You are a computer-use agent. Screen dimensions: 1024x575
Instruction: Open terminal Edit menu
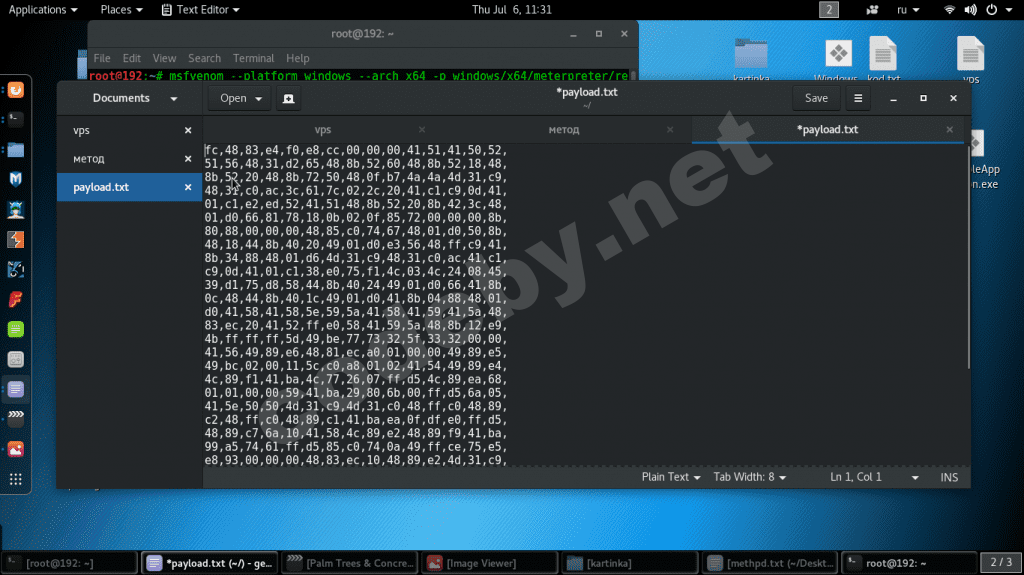(131, 58)
